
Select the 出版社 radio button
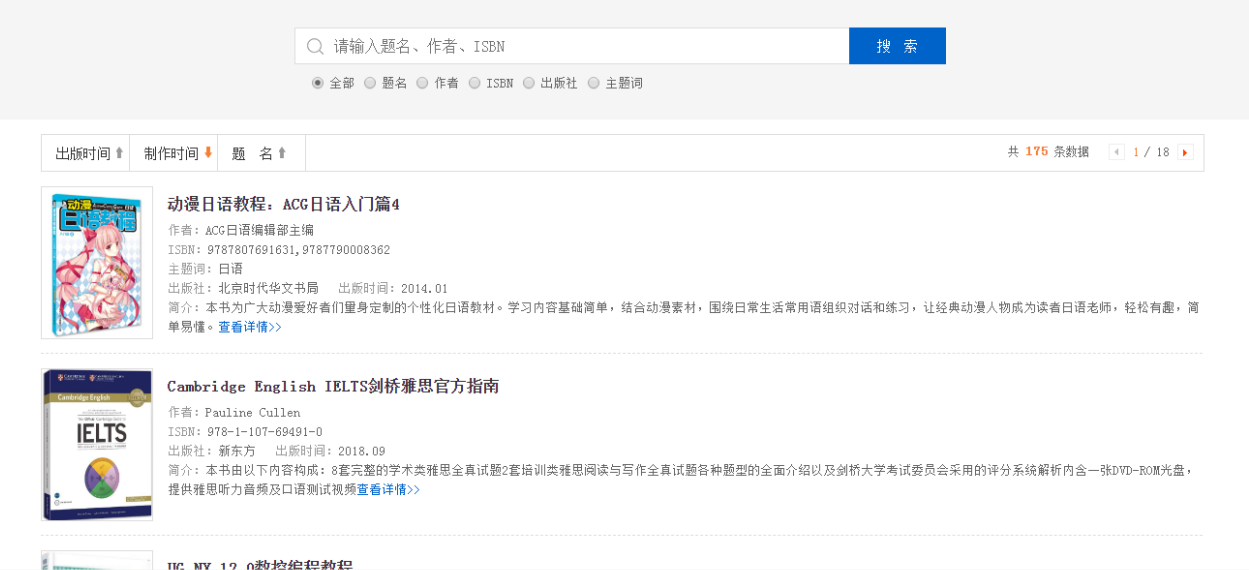click(x=528, y=83)
